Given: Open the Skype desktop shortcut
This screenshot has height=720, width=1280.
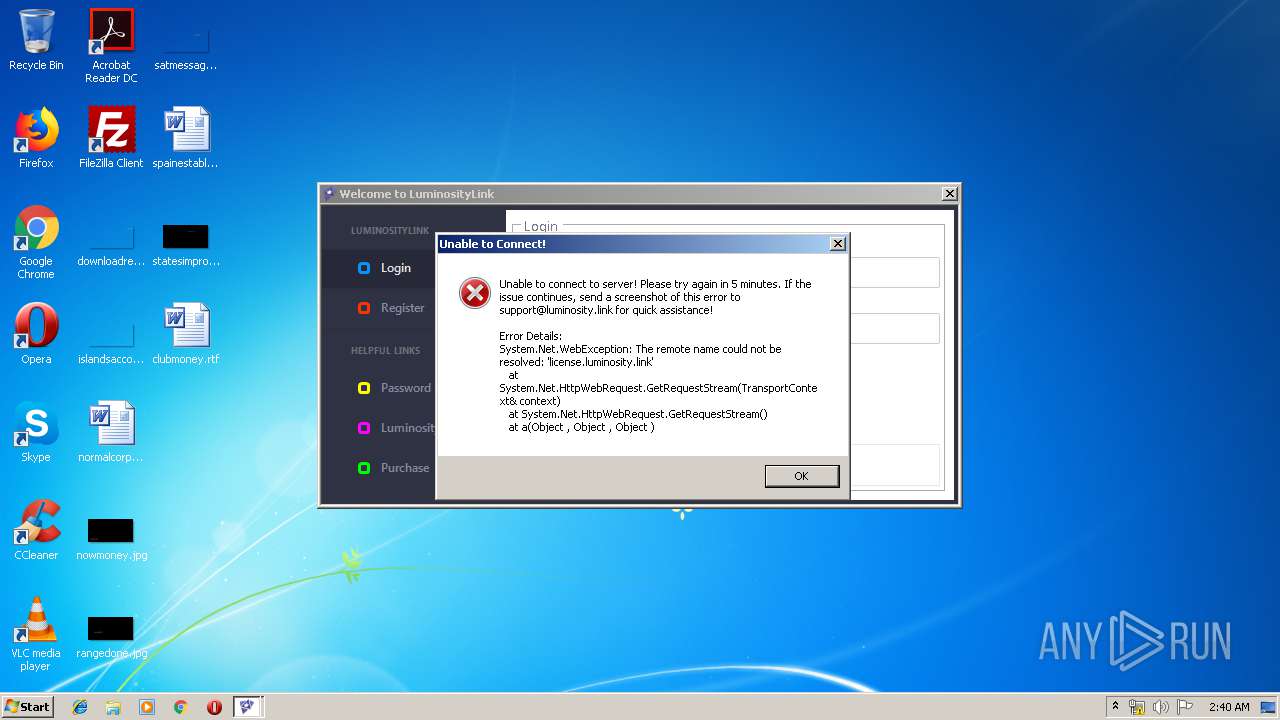Looking at the screenshot, I should [x=36, y=432].
